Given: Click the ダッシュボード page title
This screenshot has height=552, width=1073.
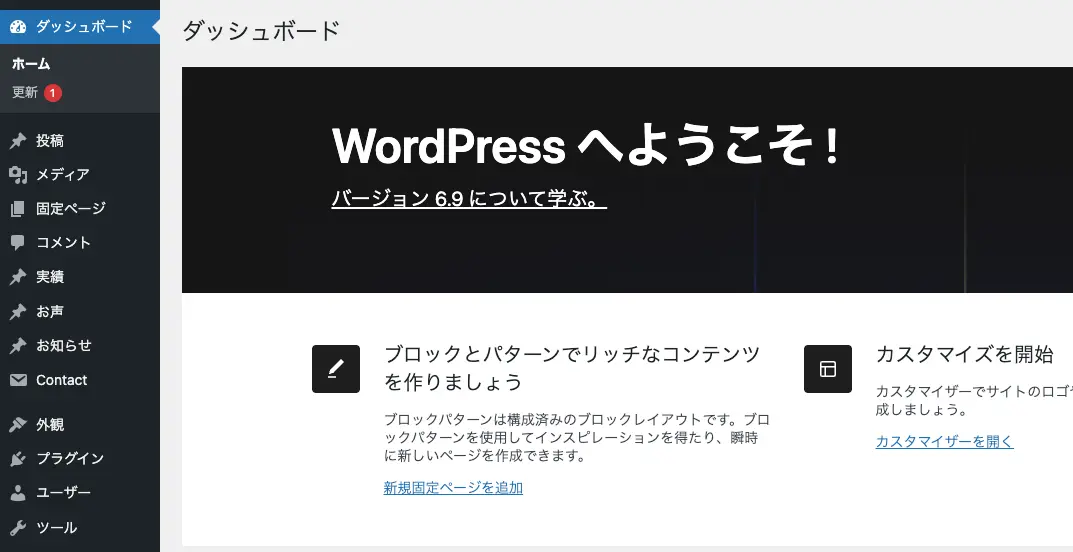Looking at the screenshot, I should click(261, 31).
